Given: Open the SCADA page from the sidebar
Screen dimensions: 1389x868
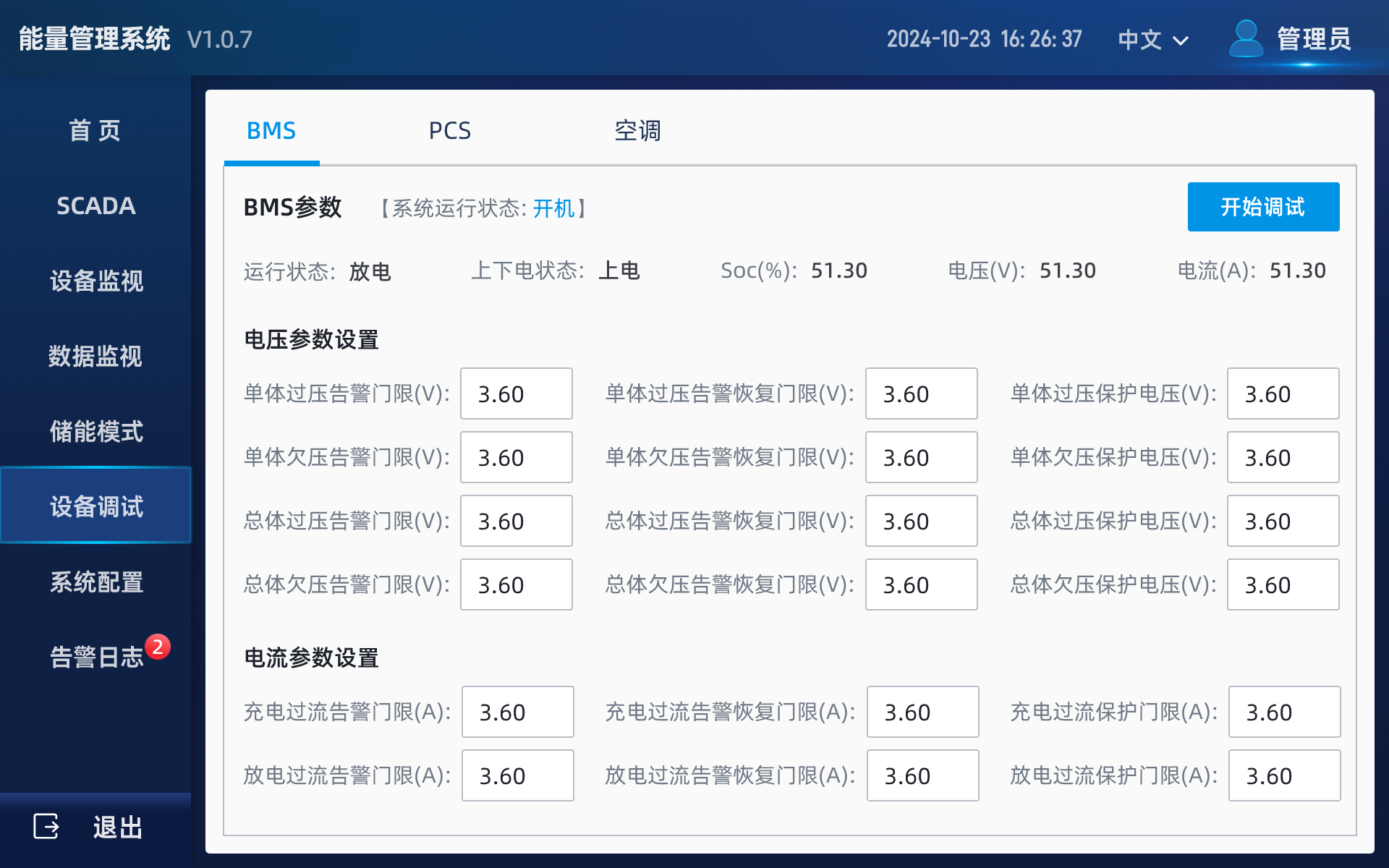Looking at the screenshot, I should pos(95,206).
